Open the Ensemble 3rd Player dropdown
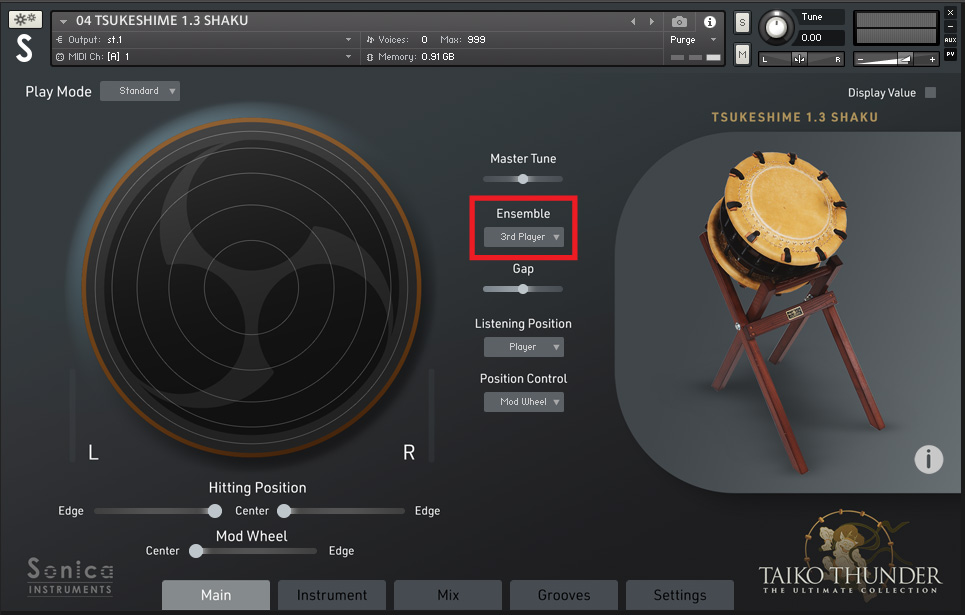The width and height of the screenshot is (965, 615). coord(524,237)
